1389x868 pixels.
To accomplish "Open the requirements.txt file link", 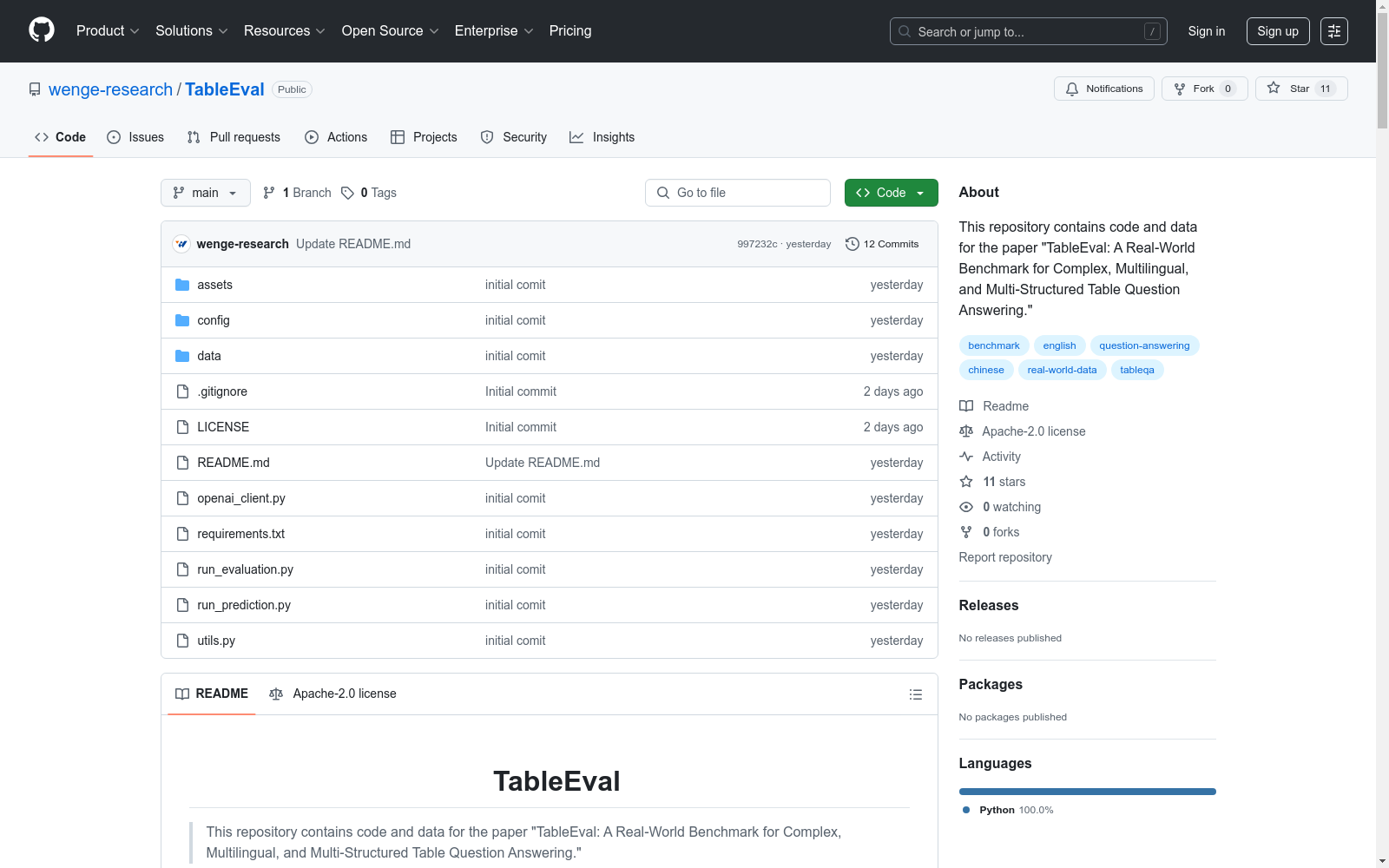I will (x=240, y=534).
